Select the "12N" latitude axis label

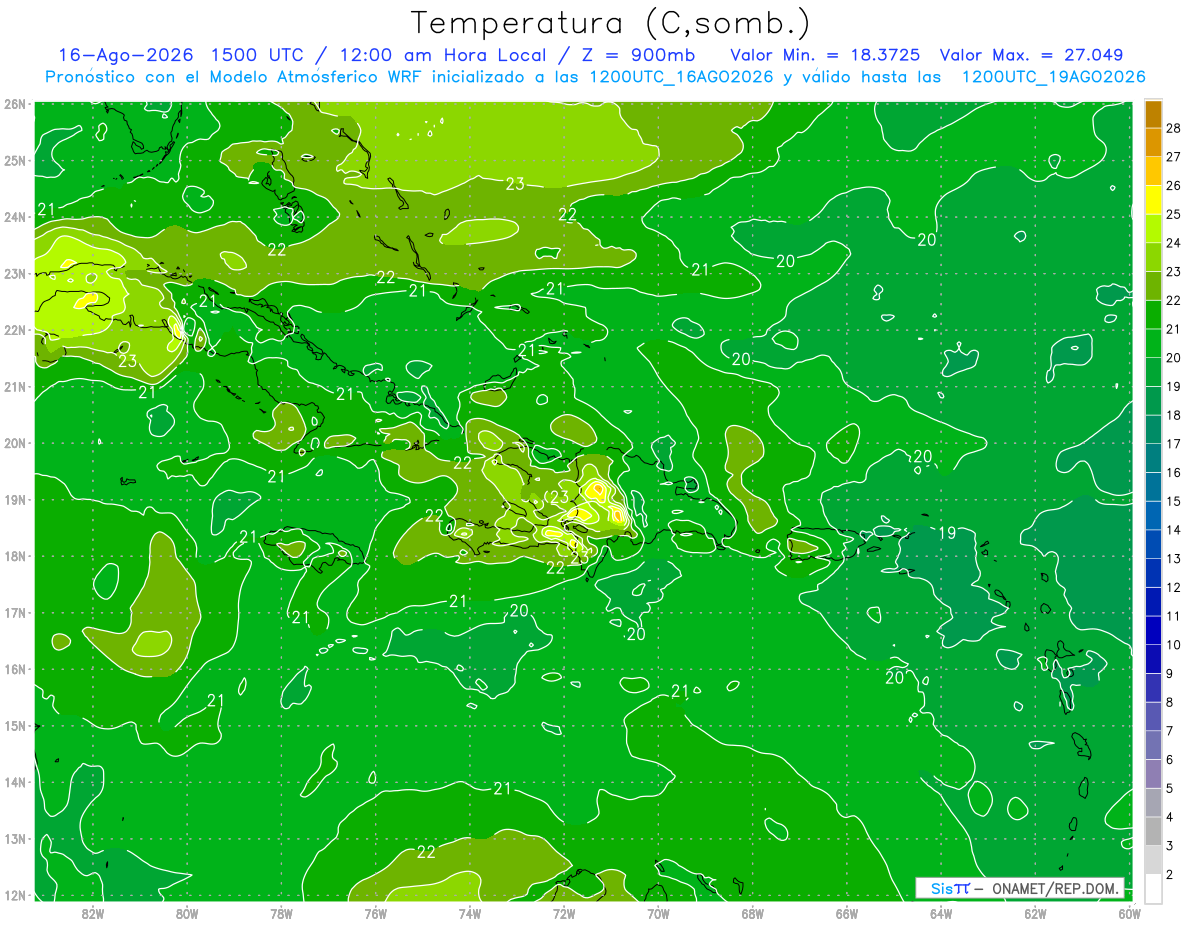tap(15, 895)
